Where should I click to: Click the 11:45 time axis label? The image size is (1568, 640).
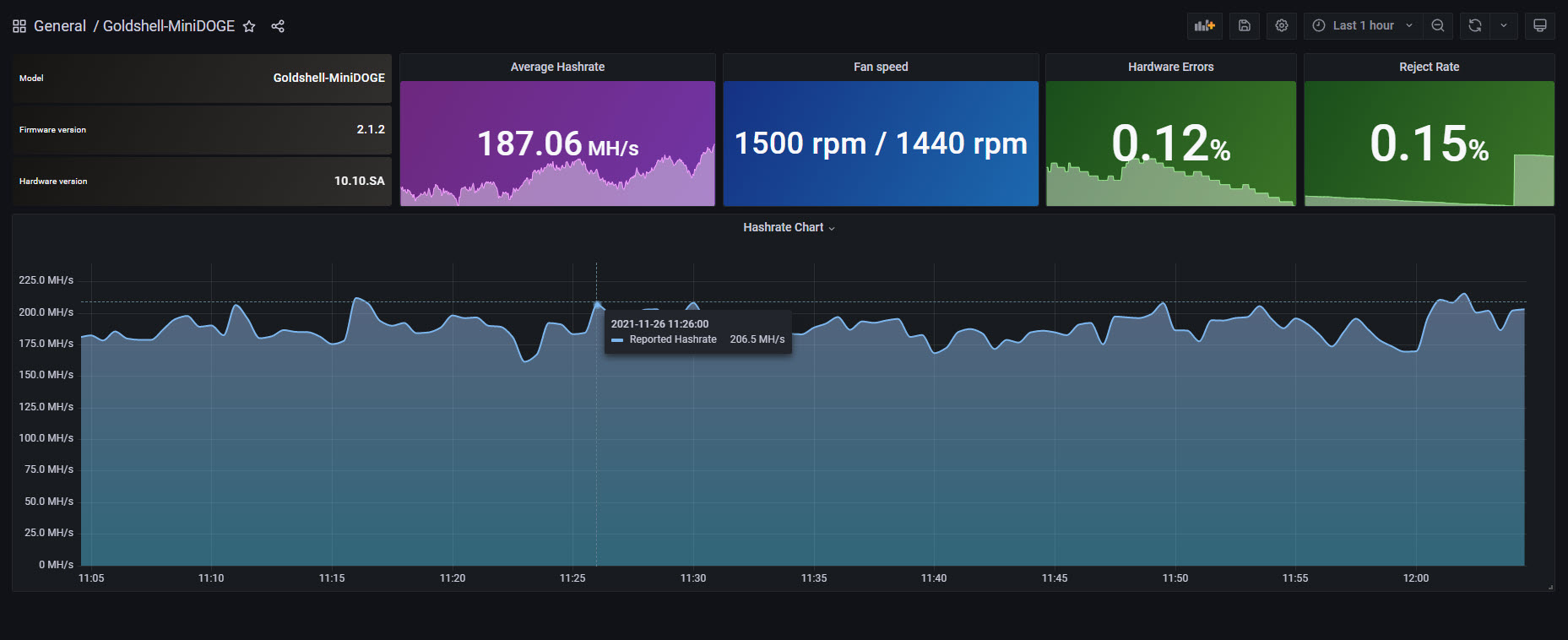pos(1055,578)
